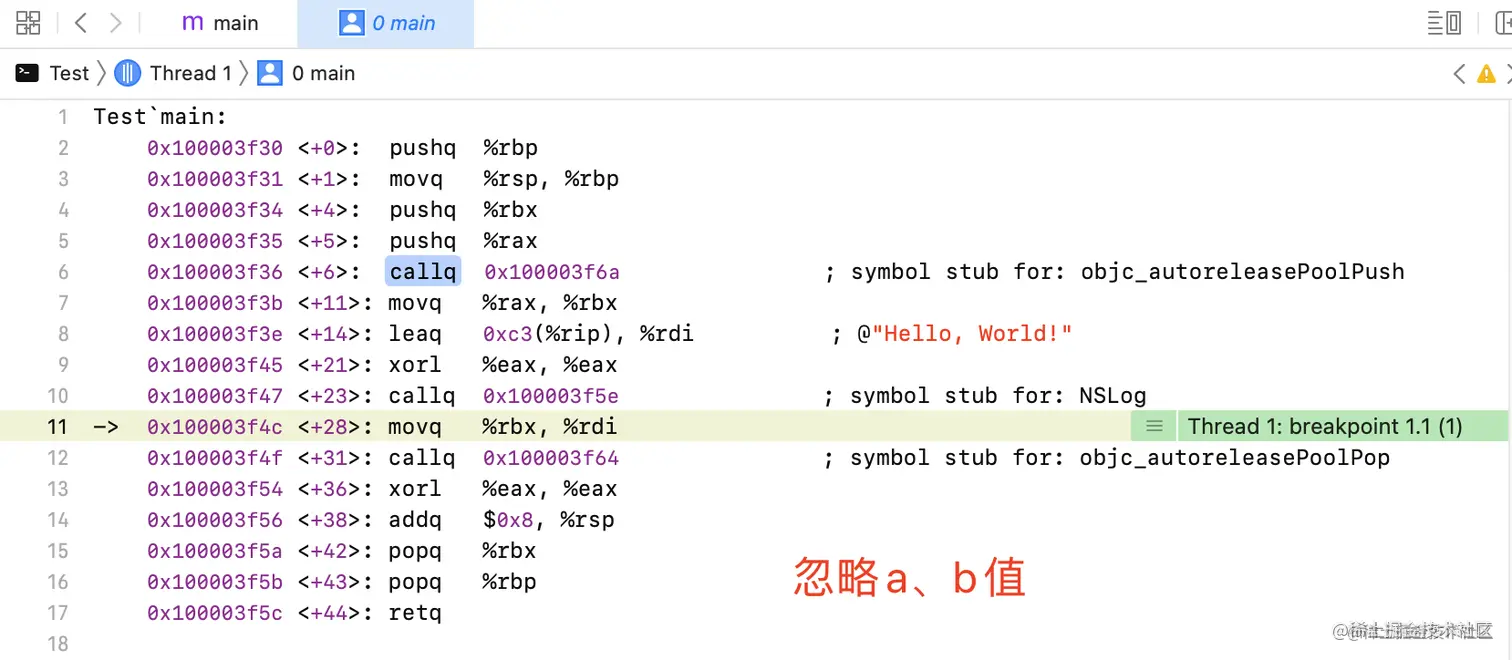Click the 0xc3(%rip), %rdi operand
Image resolution: width=1512 pixels, height=660 pixels.
coord(588,334)
